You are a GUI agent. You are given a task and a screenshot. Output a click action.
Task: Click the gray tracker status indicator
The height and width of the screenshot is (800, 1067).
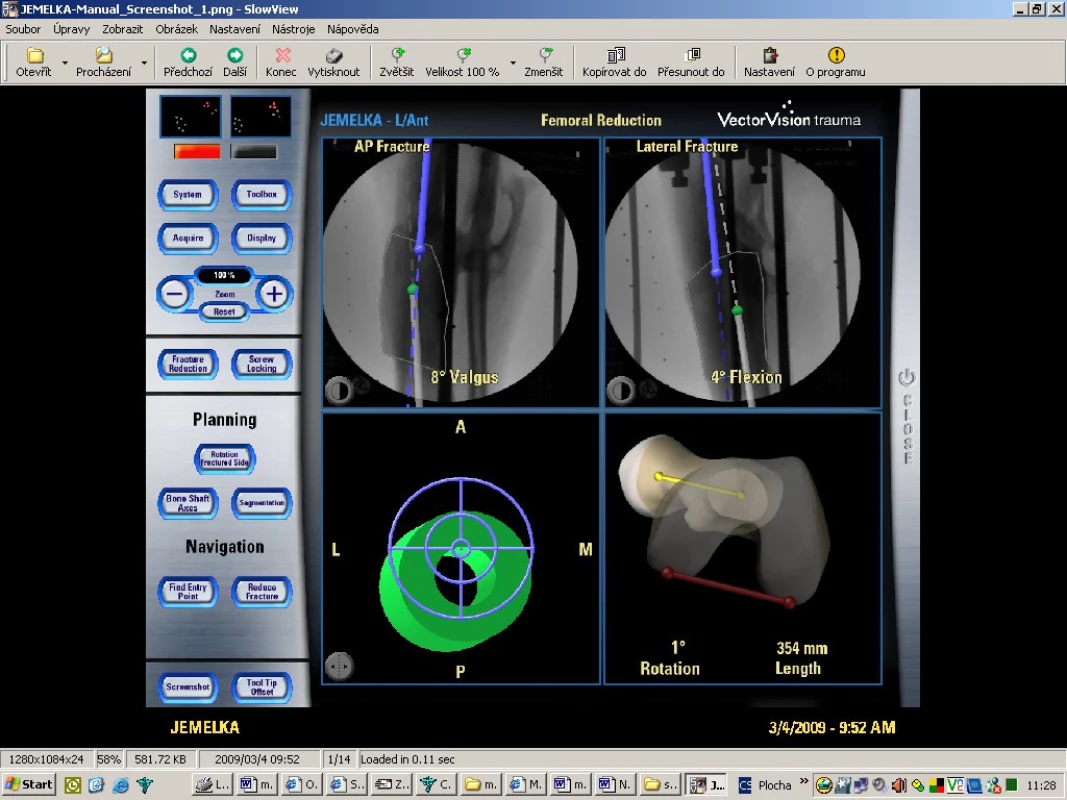pos(254,151)
